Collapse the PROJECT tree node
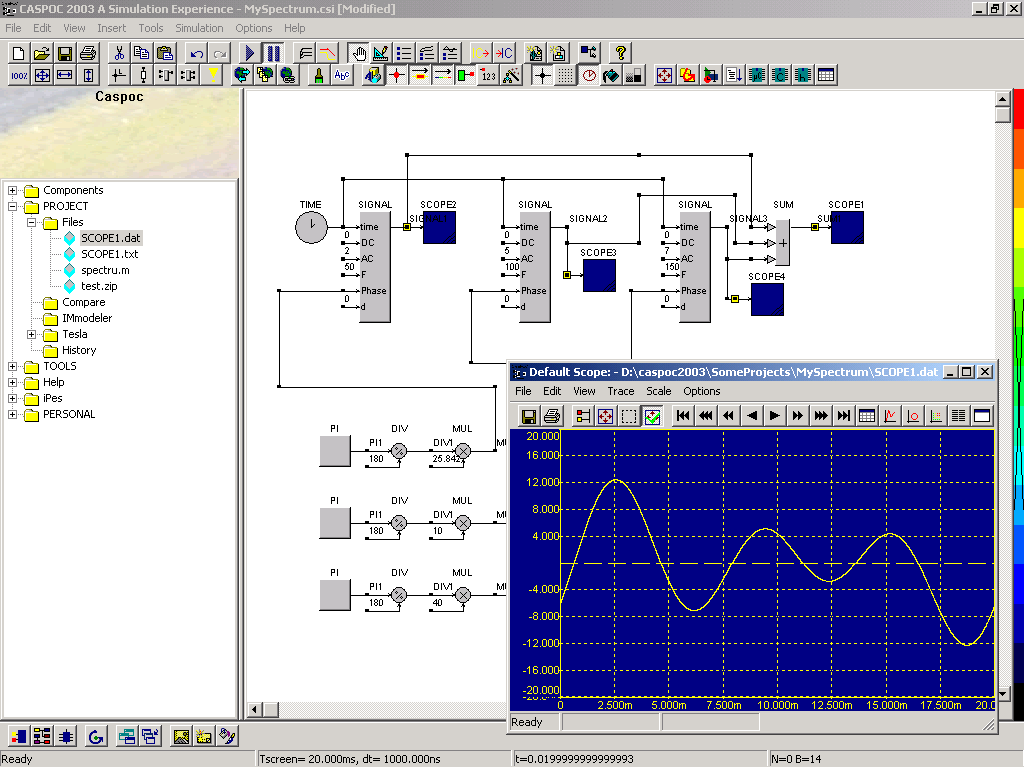This screenshot has height=768, width=1024. pos(12,206)
